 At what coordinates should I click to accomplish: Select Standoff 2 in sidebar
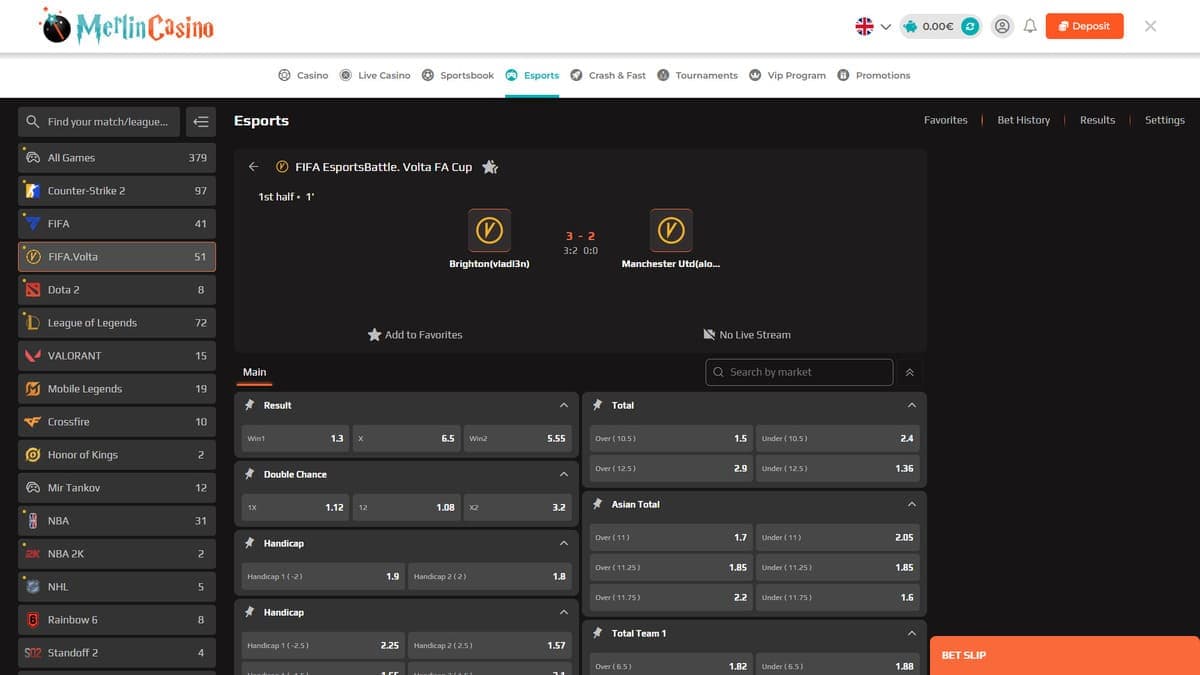116,652
